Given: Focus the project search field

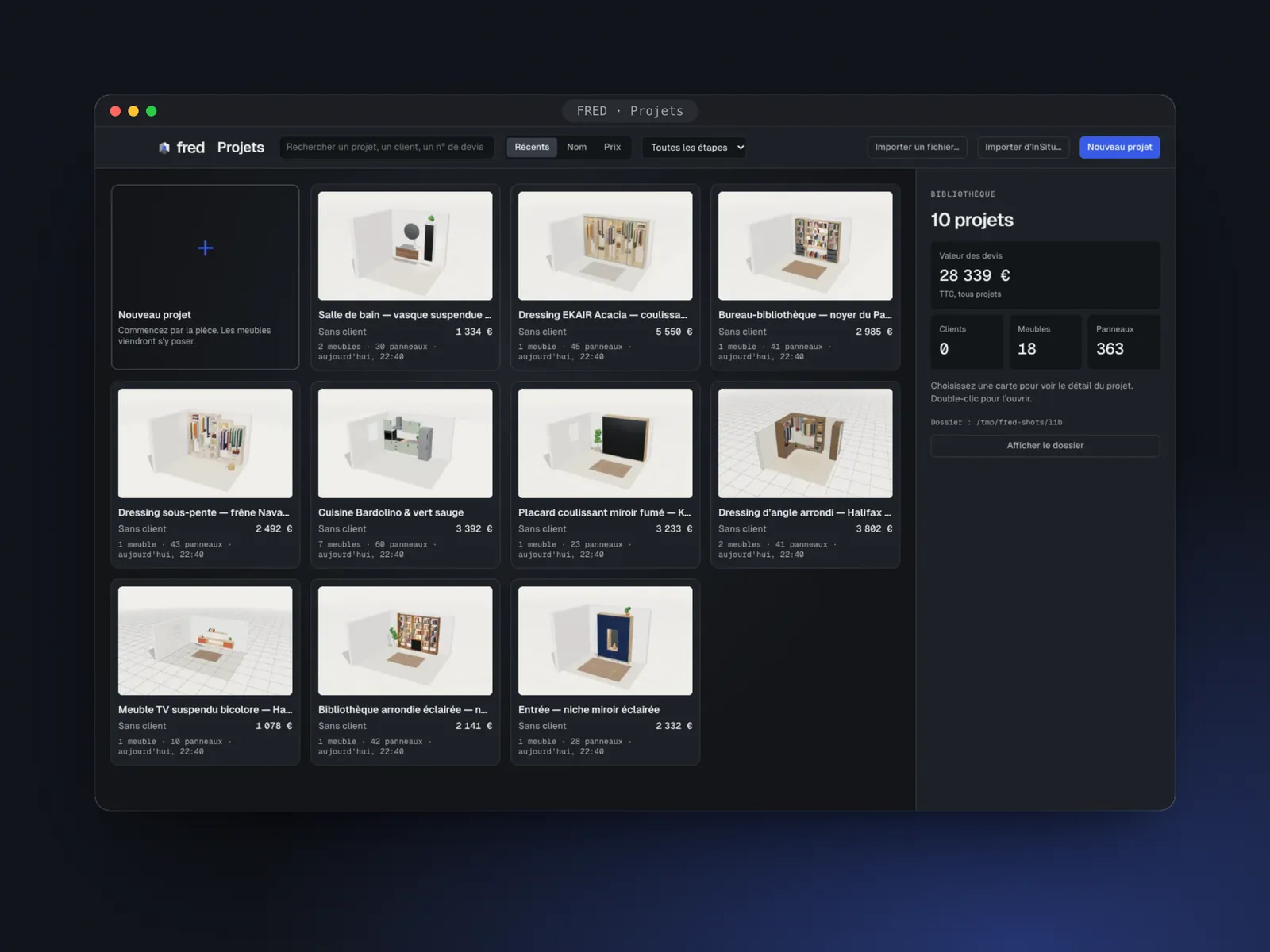Looking at the screenshot, I should pyautogui.click(x=387, y=148).
